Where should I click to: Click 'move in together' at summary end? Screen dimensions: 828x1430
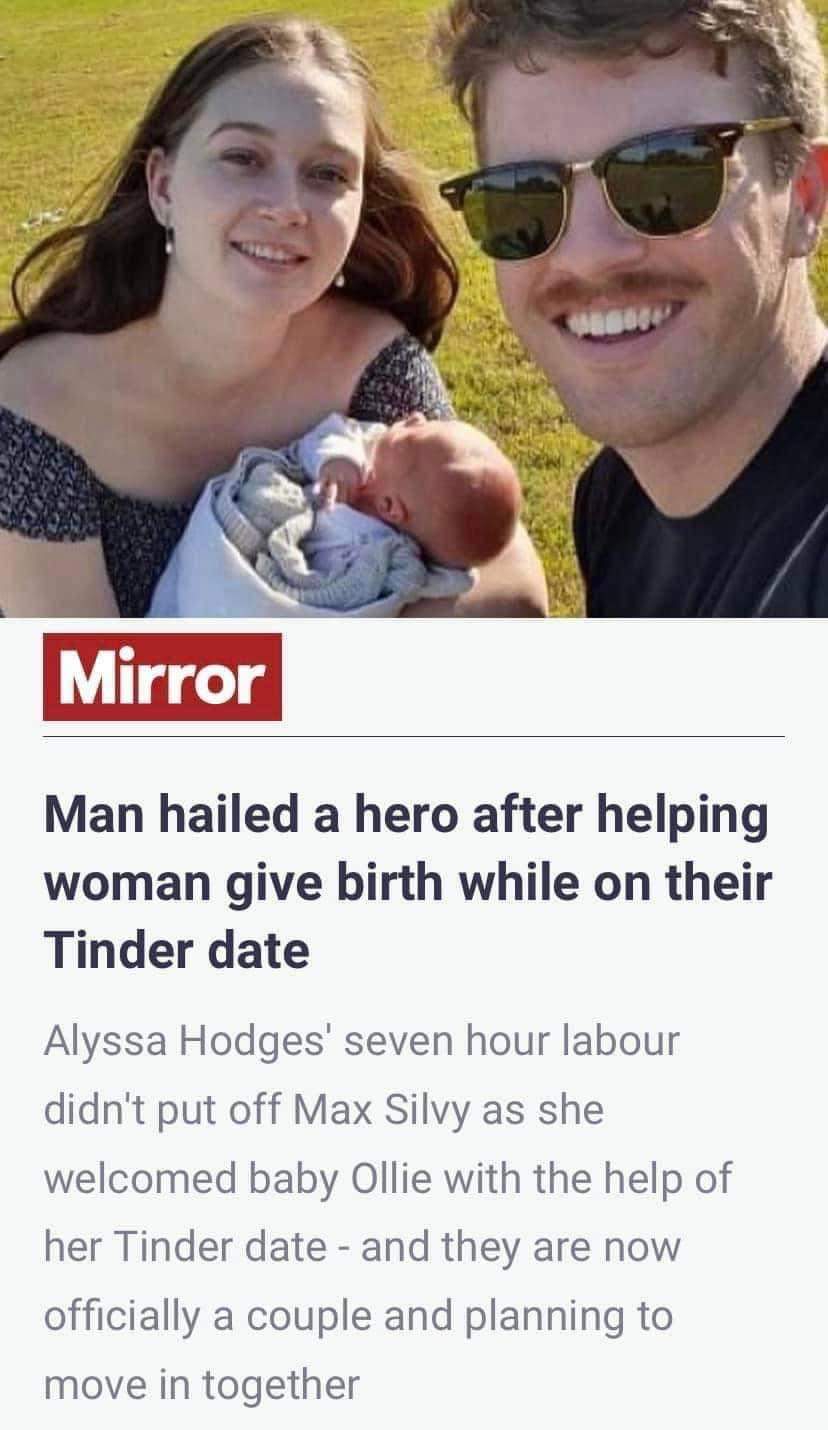[x=201, y=1384]
